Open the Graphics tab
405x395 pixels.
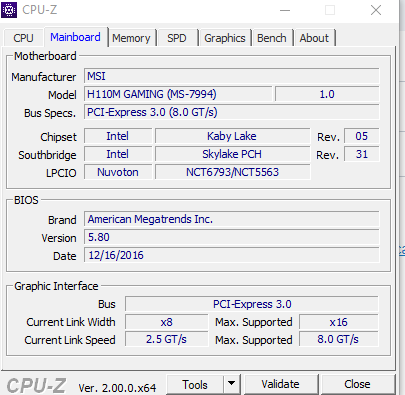pyautogui.click(x=225, y=38)
